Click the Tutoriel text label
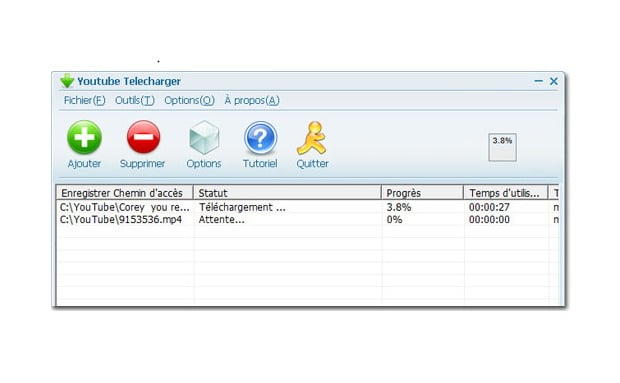620x383 pixels. pos(260,164)
